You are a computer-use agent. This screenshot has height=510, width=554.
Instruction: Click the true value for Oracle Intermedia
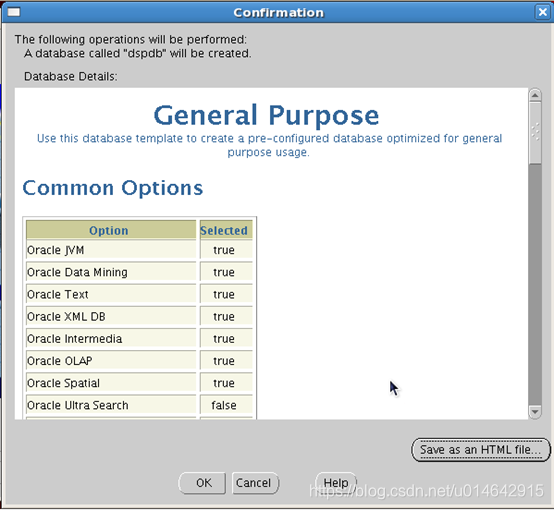click(x=224, y=339)
